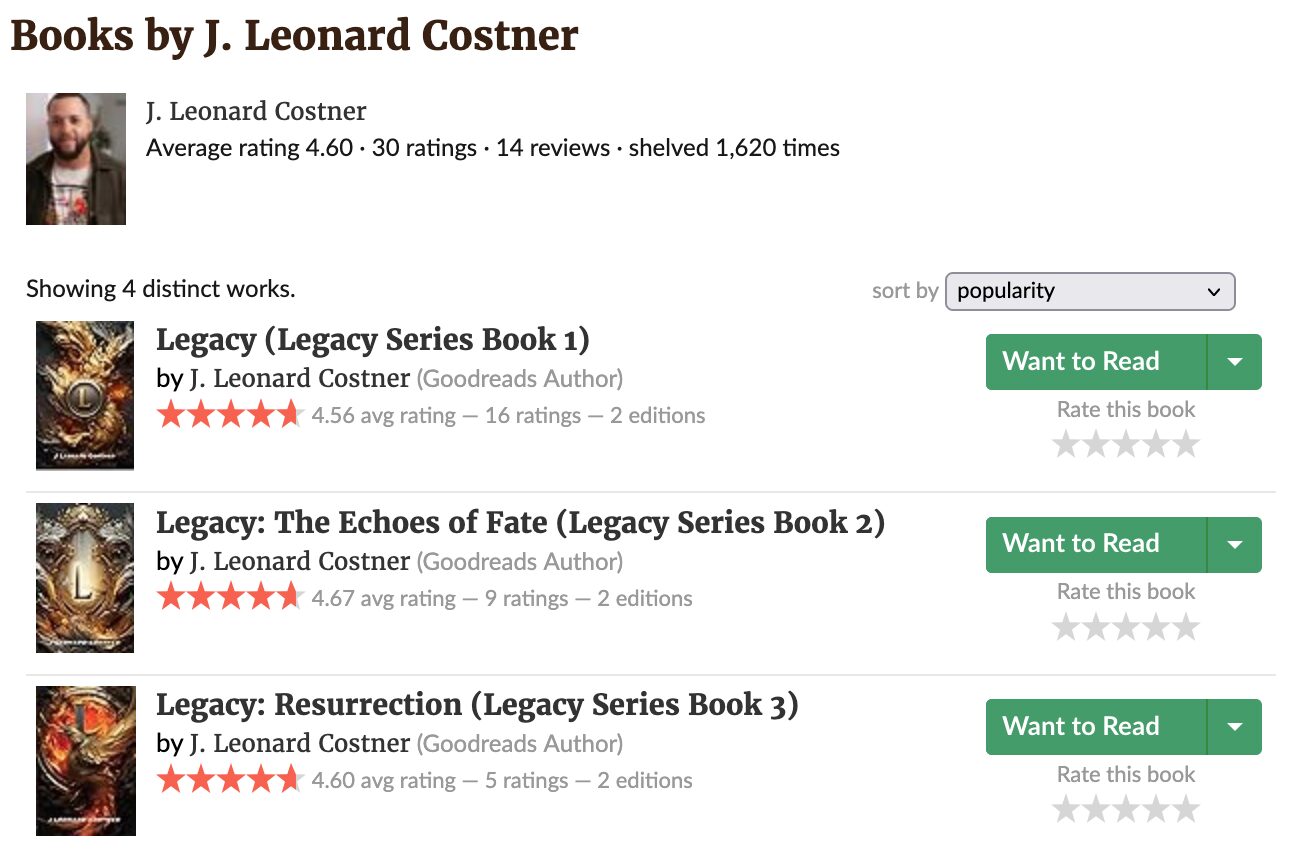This screenshot has width=1292, height=850.
Task: Expand shelf options arrow for Legacy: Resurrection
Action: pos(1235,727)
